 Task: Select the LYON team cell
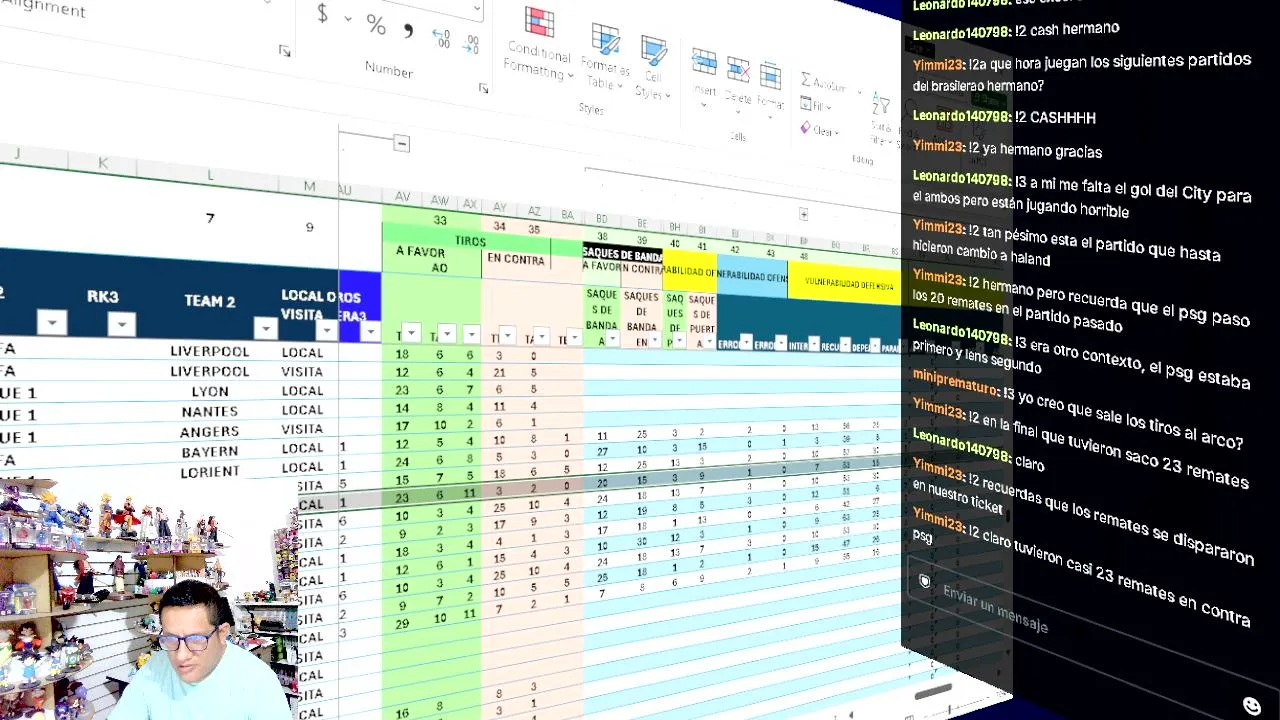click(x=210, y=391)
